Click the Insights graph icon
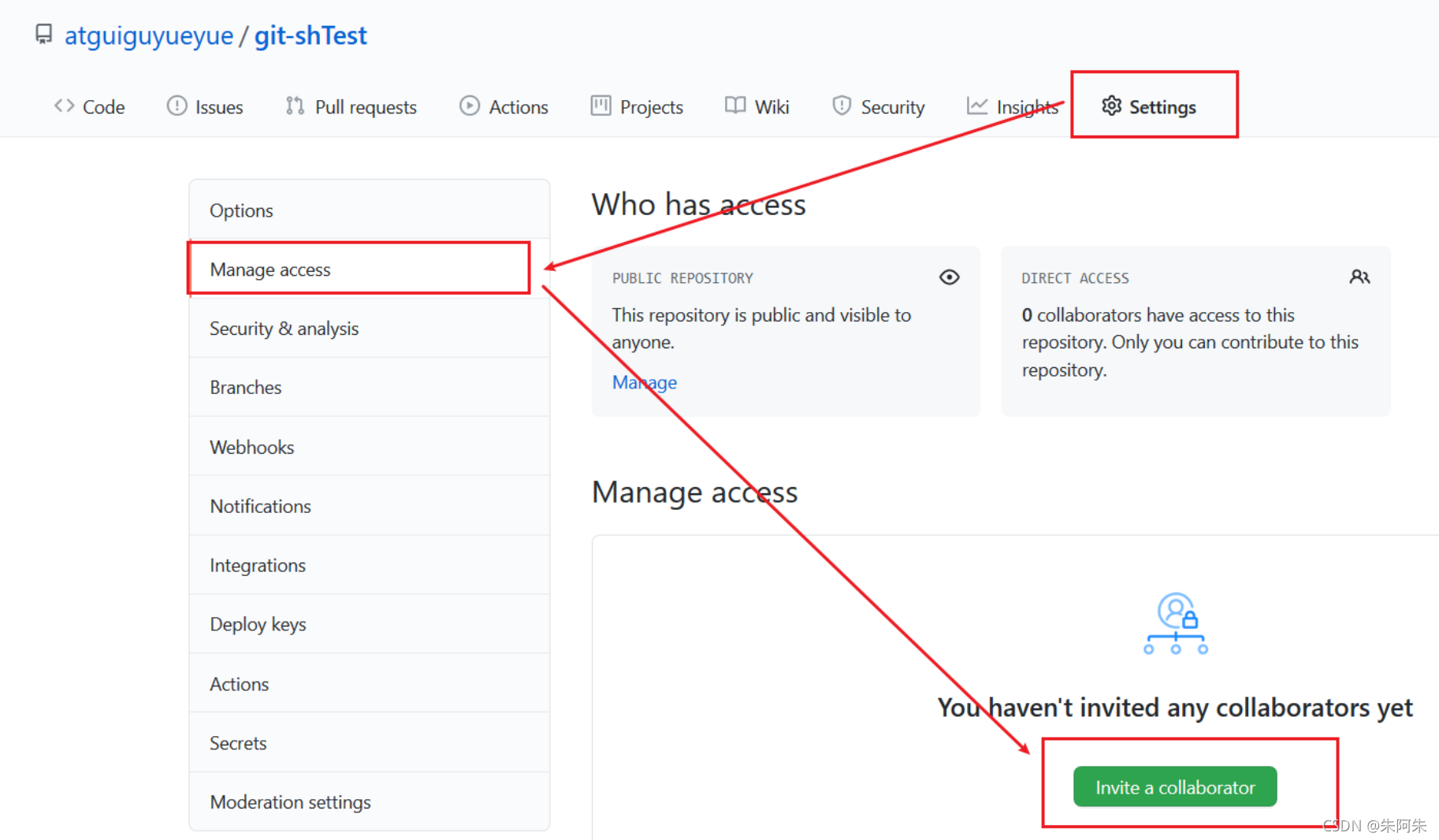1439x840 pixels. point(977,106)
